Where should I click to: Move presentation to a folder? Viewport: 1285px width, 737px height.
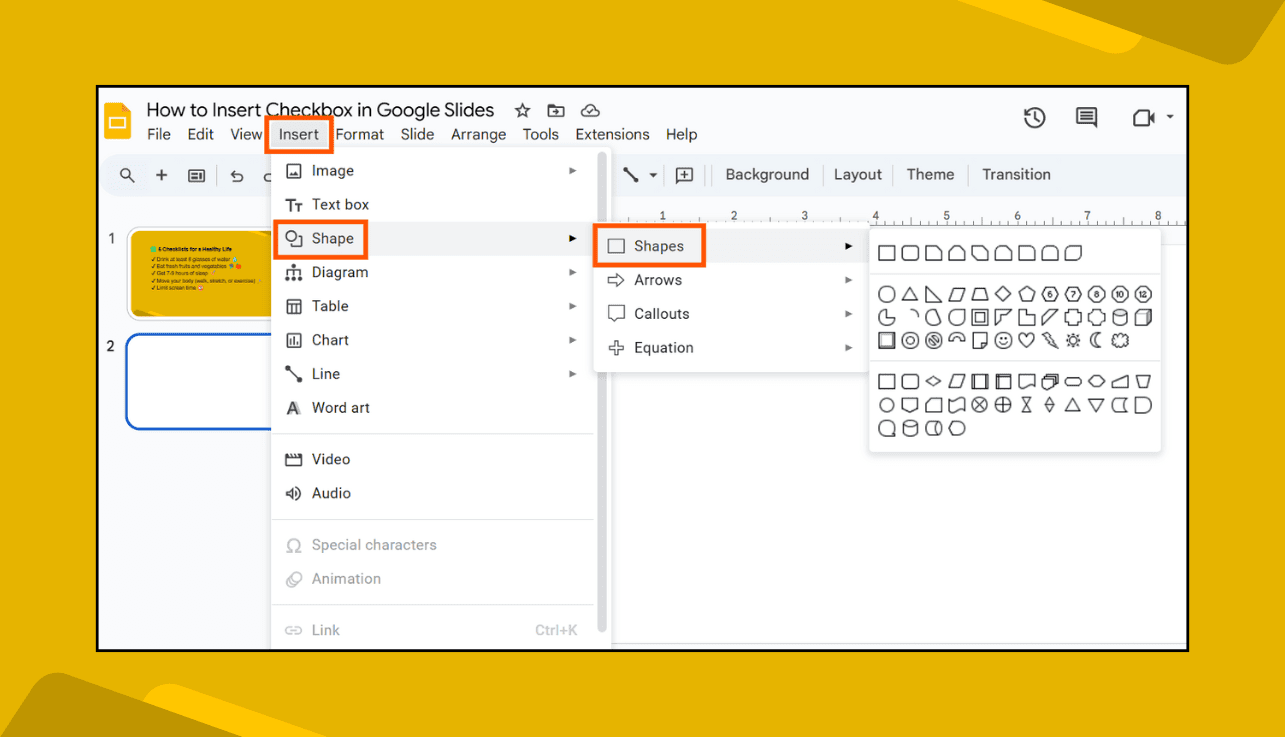click(x=556, y=110)
